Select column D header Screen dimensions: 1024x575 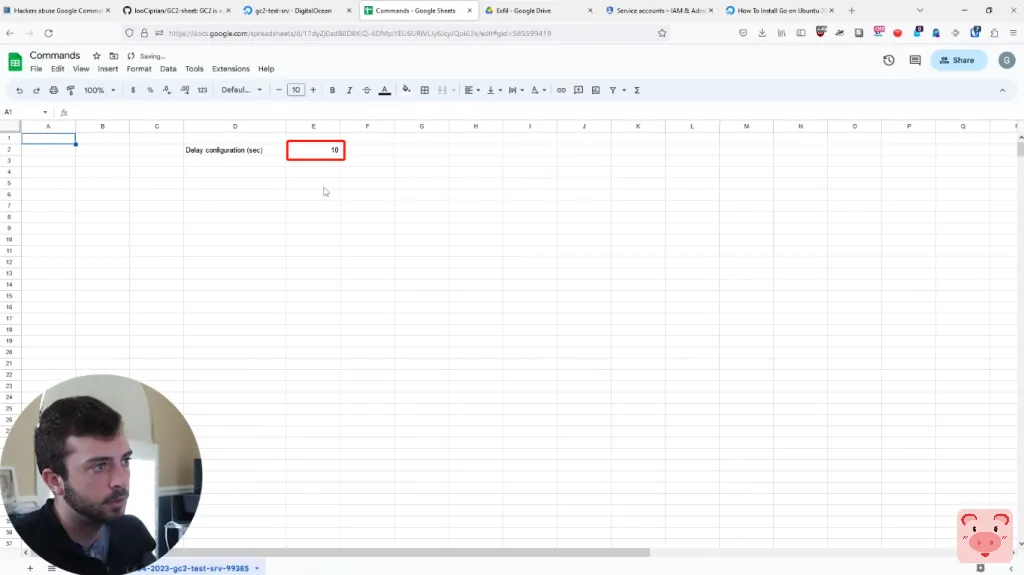234,126
